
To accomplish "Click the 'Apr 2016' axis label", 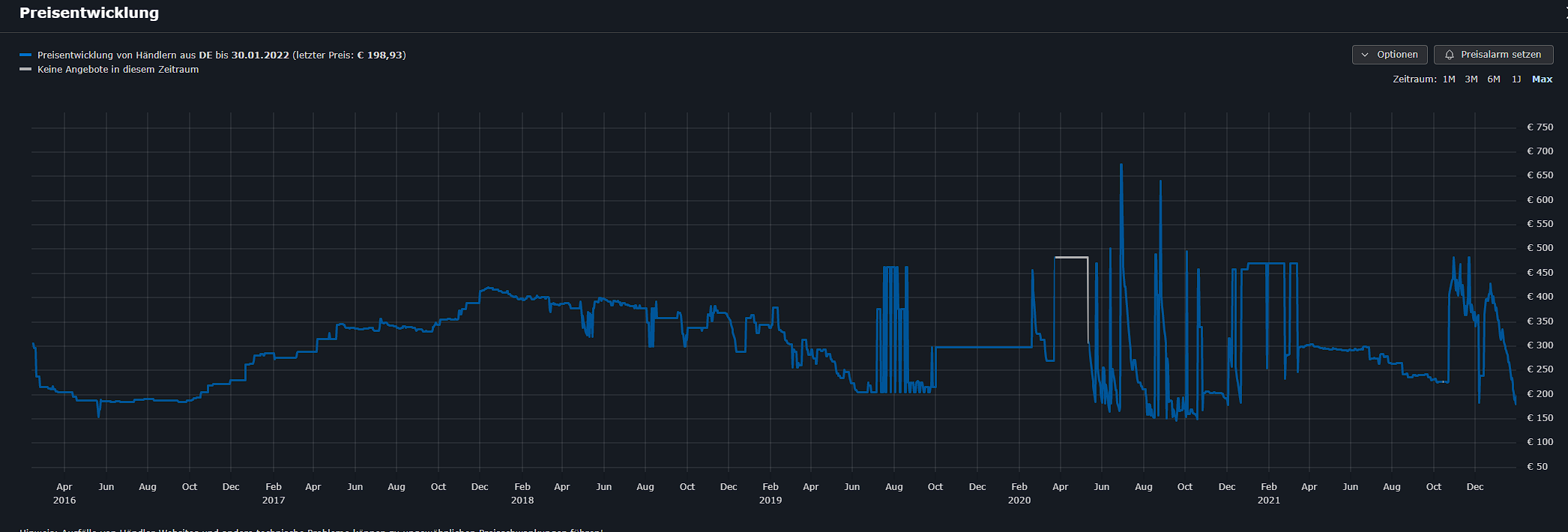I will pos(64,493).
